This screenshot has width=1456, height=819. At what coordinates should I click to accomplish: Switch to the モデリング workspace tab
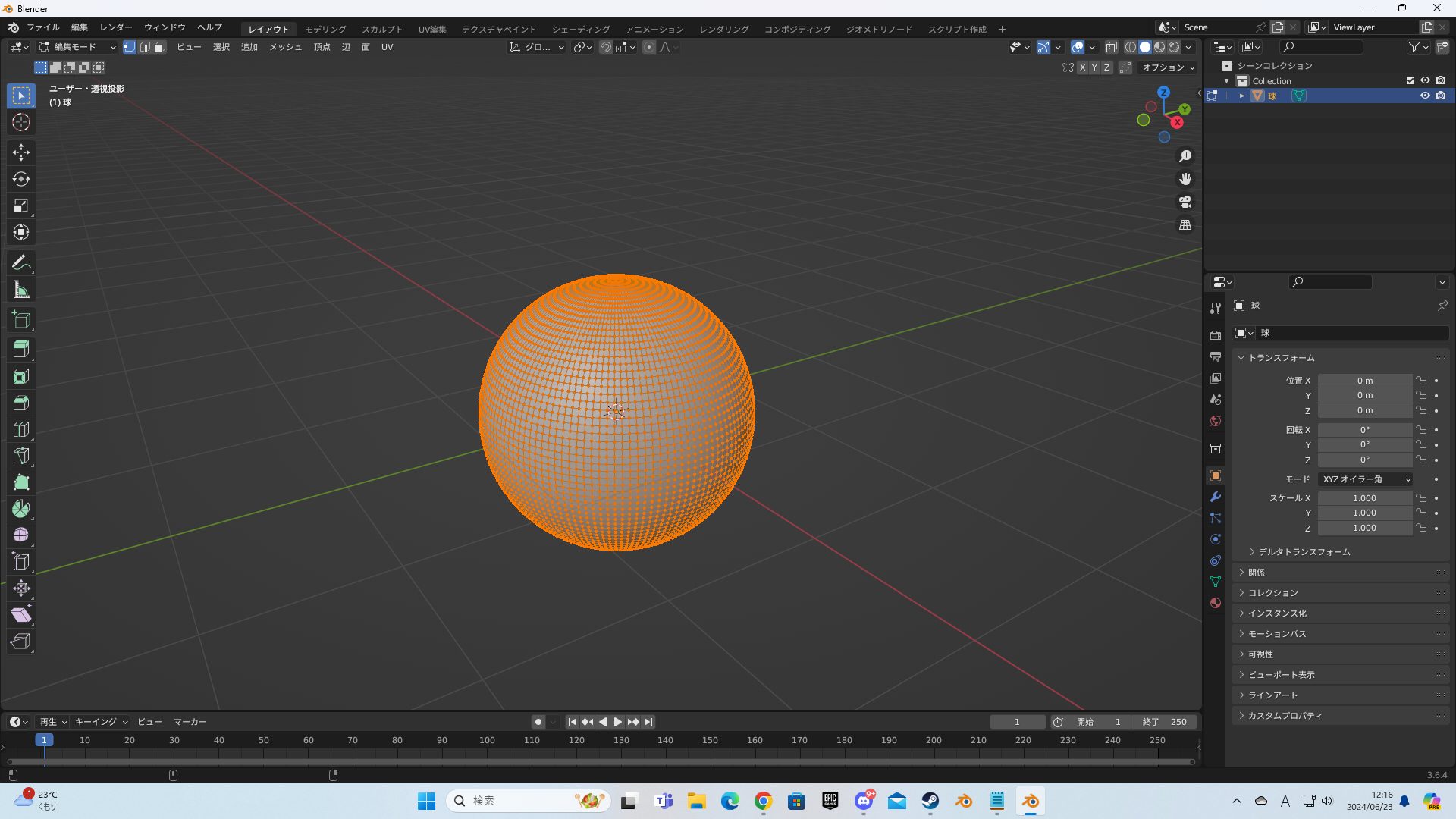pyautogui.click(x=325, y=29)
